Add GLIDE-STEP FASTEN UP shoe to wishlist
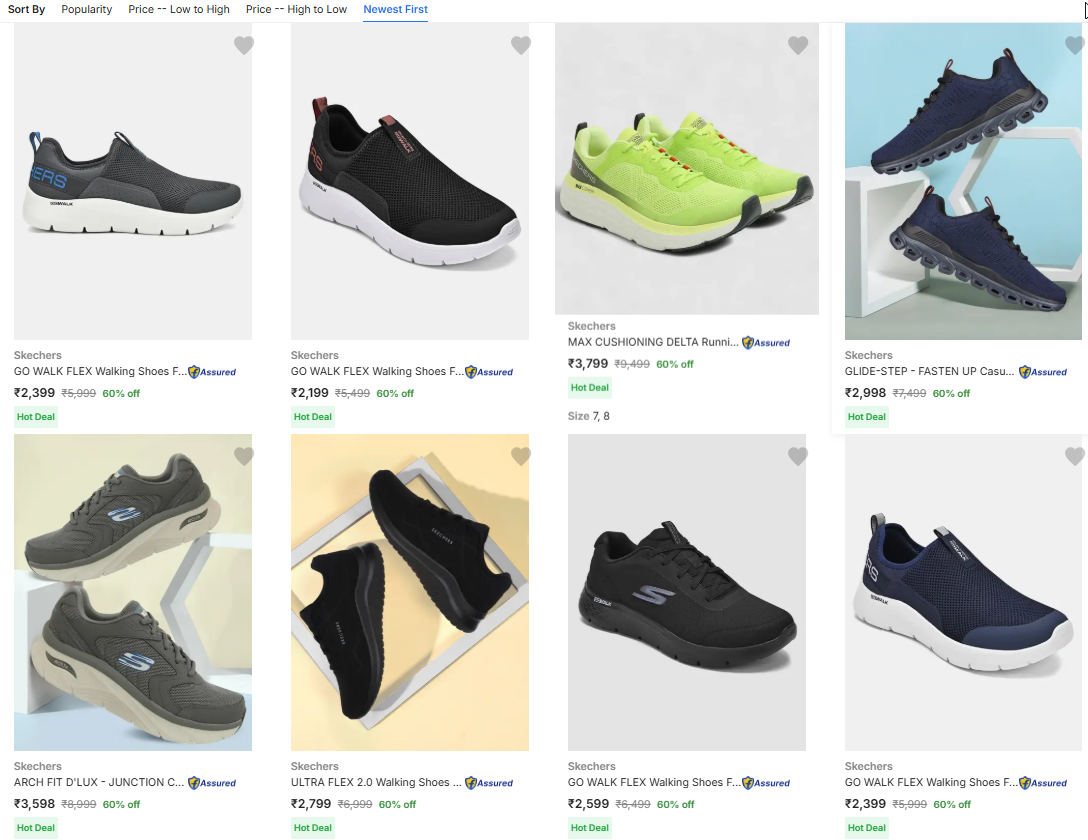This screenshot has height=840, width=1088. click(x=1075, y=45)
